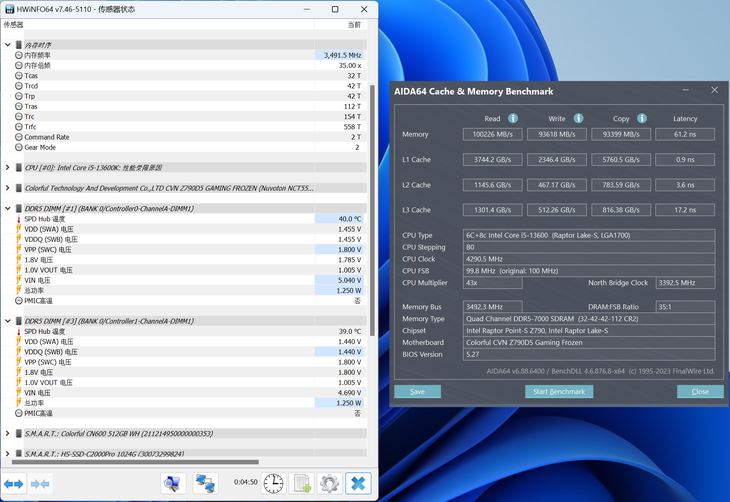The width and height of the screenshot is (730, 502).
Task: Collapse the DDR5 DIMM [#1] section
Action: pyautogui.click(x=8, y=209)
